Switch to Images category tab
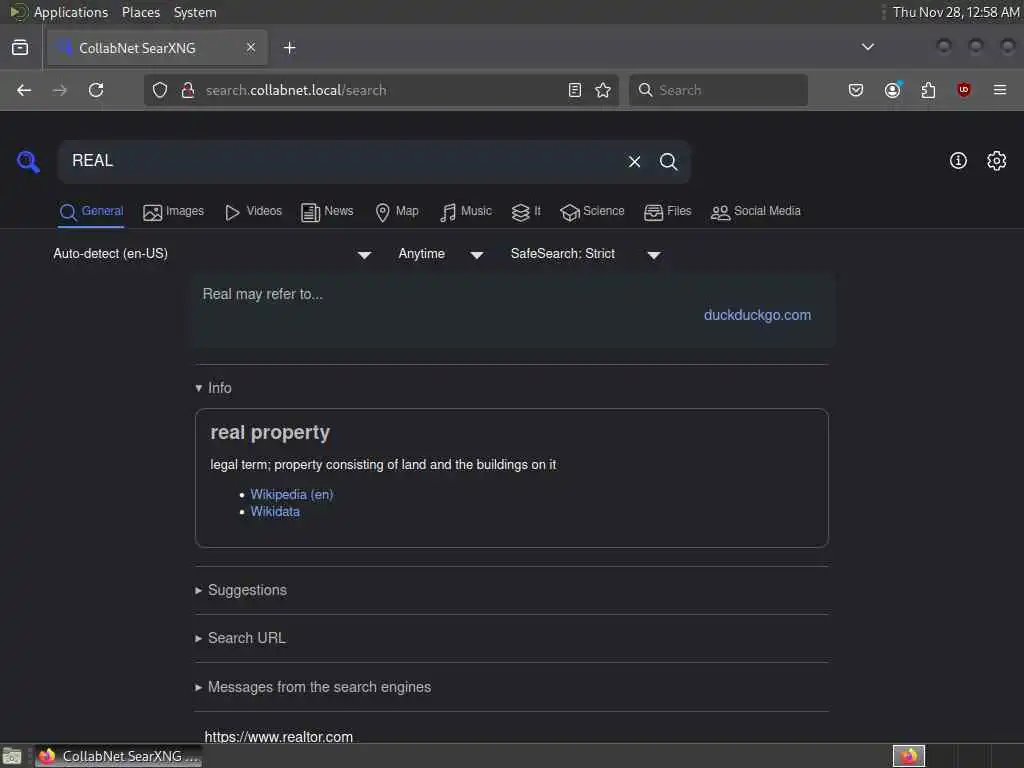The width and height of the screenshot is (1024, 768). coord(173,212)
